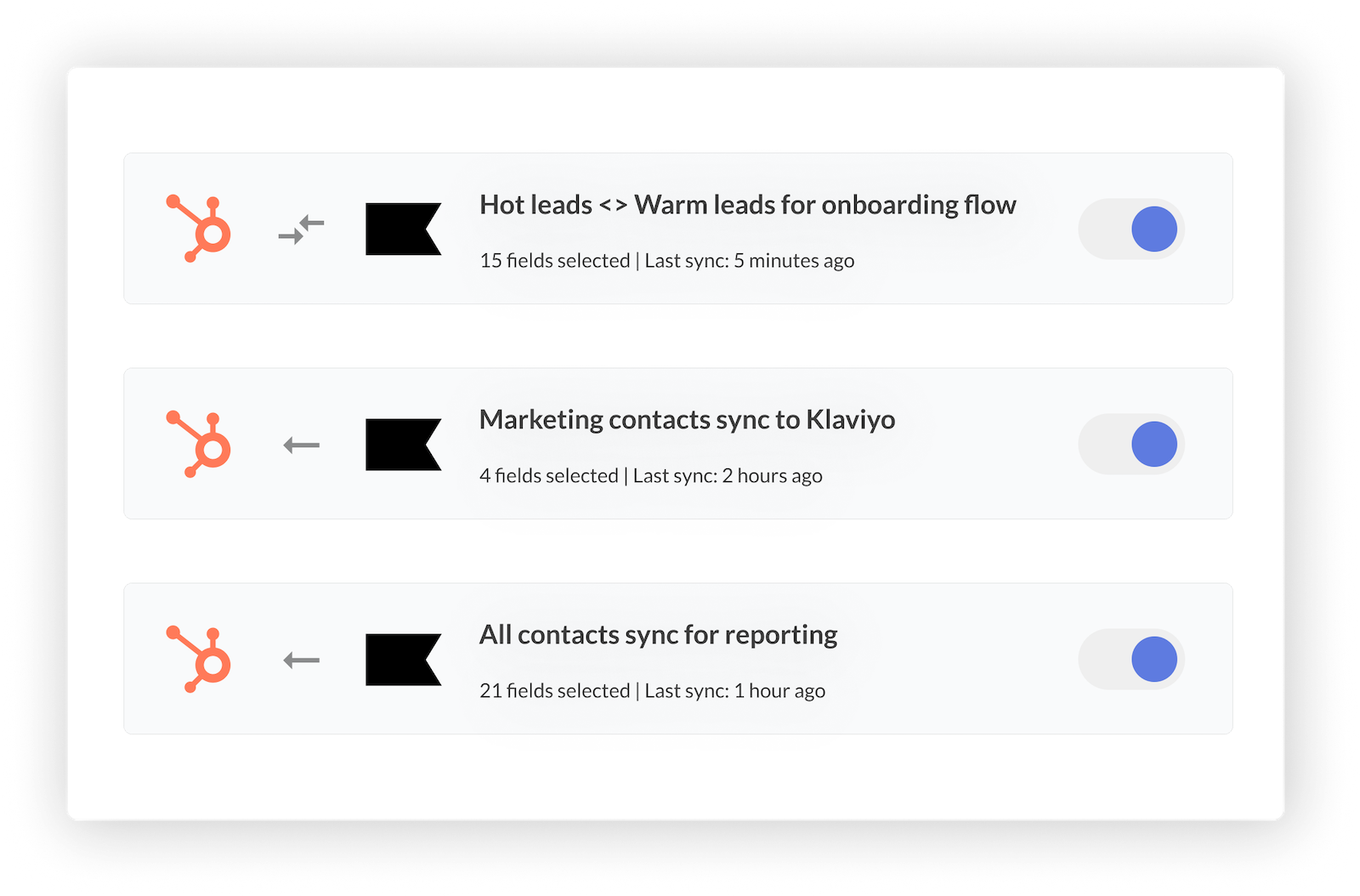Click left arrow icon in All contacts row
Screen dimensions: 1360x896
click(301, 660)
